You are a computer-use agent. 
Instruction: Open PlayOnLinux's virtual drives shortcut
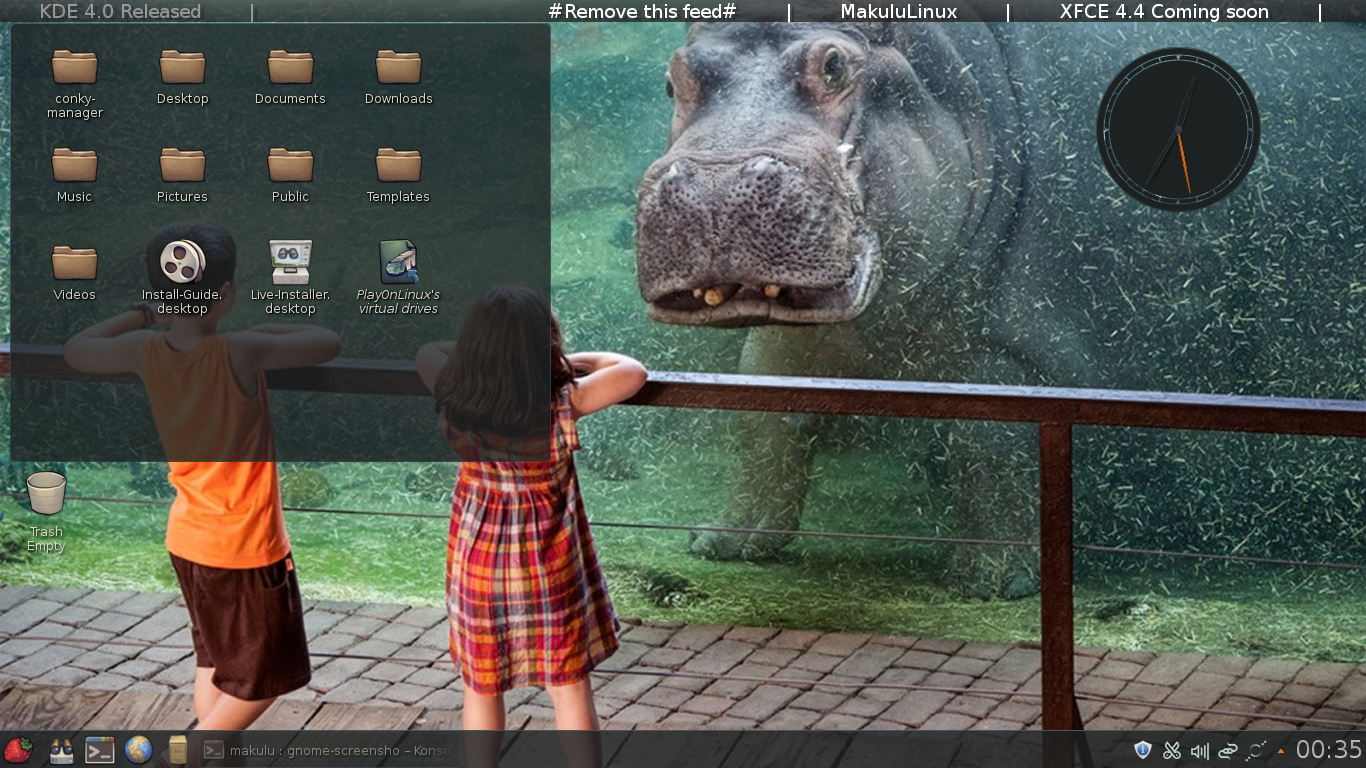[x=398, y=278]
